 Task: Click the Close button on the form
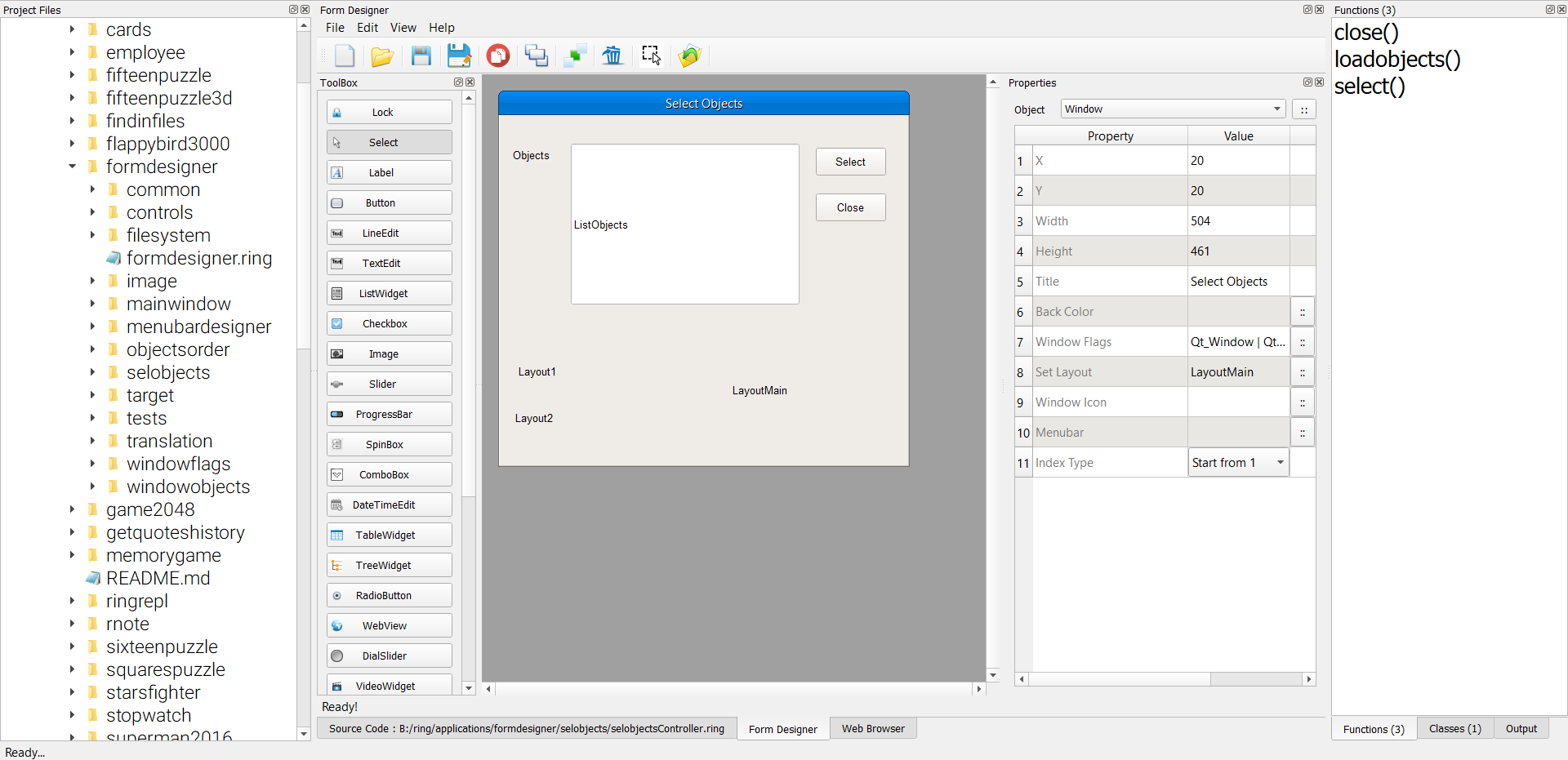[850, 208]
